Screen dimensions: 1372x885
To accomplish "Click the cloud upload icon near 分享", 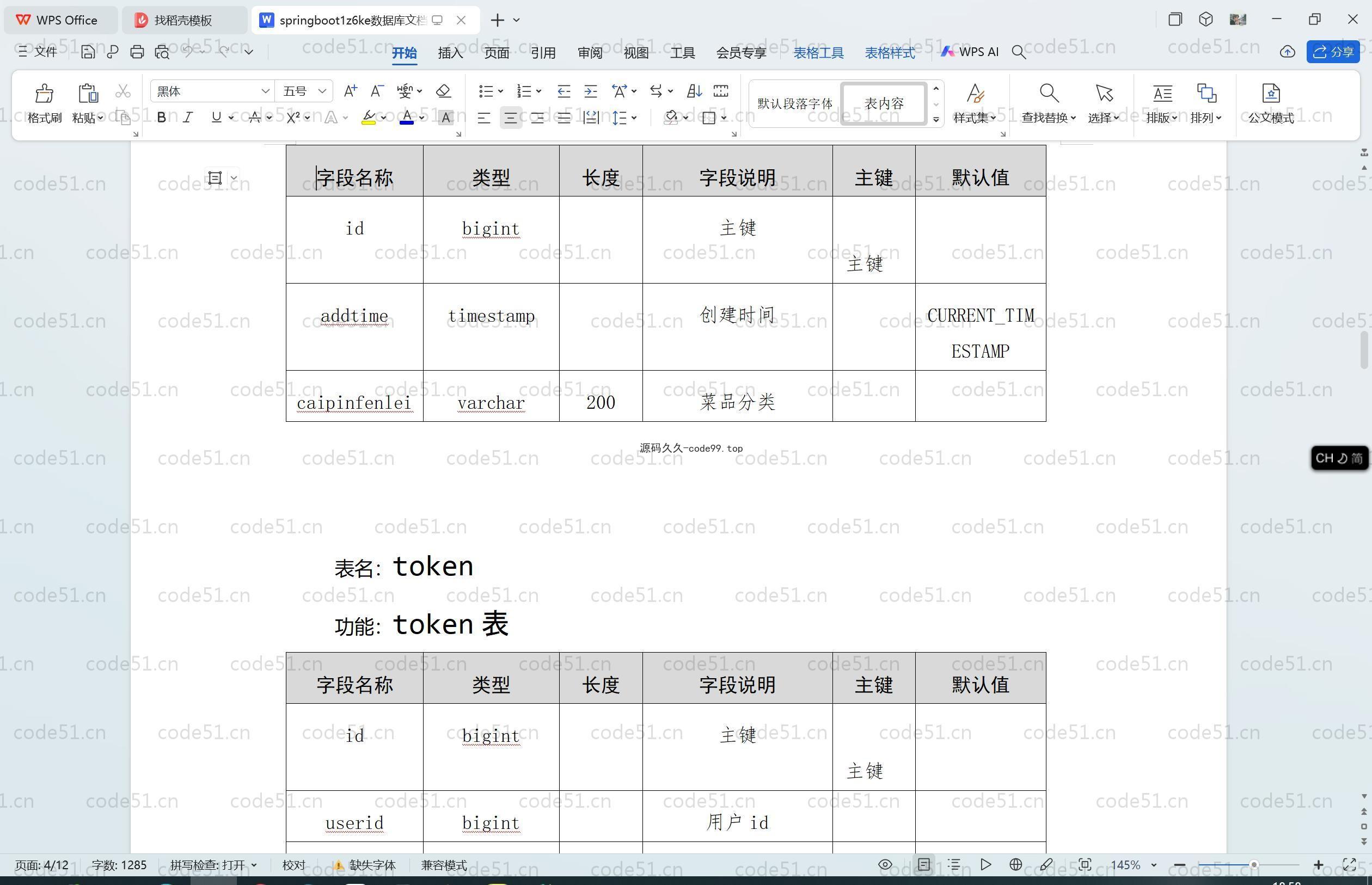I will point(1288,52).
